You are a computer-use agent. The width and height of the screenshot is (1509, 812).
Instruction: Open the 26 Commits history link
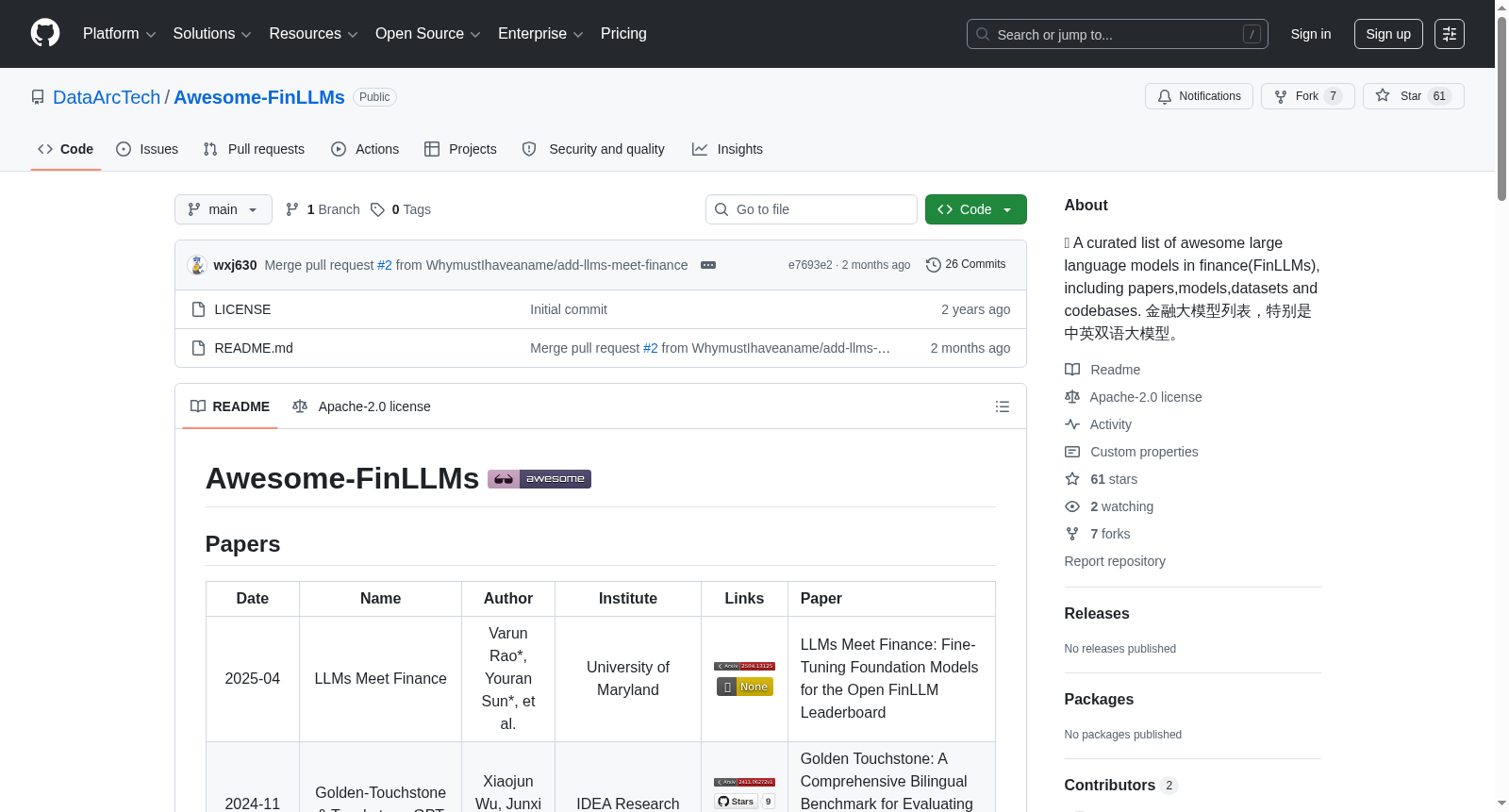pos(966,265)
